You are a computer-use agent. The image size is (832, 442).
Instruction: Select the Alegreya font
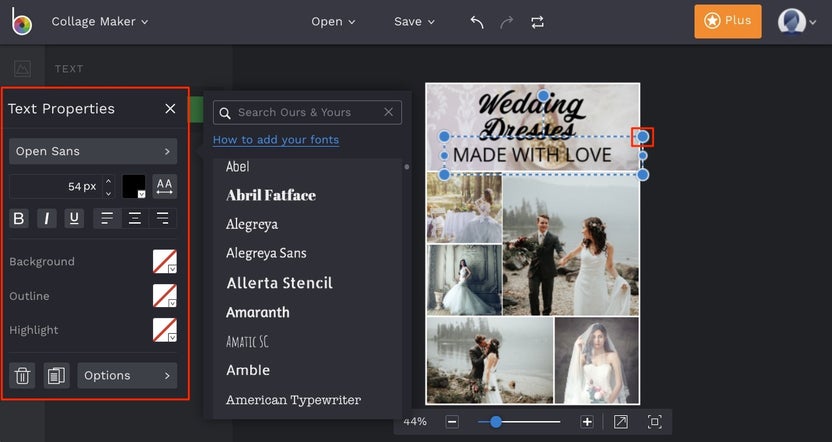click(252, 224)
